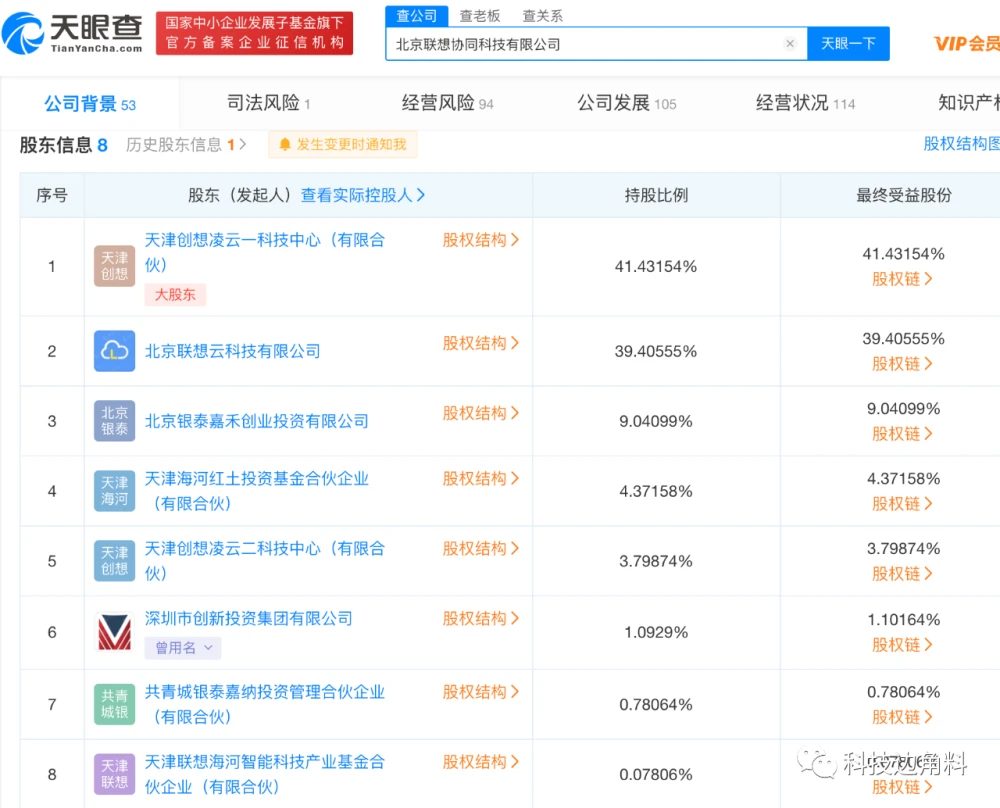
Task: Open 共青城银泰嘉纳投资管理合伙企业 link
Action: 265,704
